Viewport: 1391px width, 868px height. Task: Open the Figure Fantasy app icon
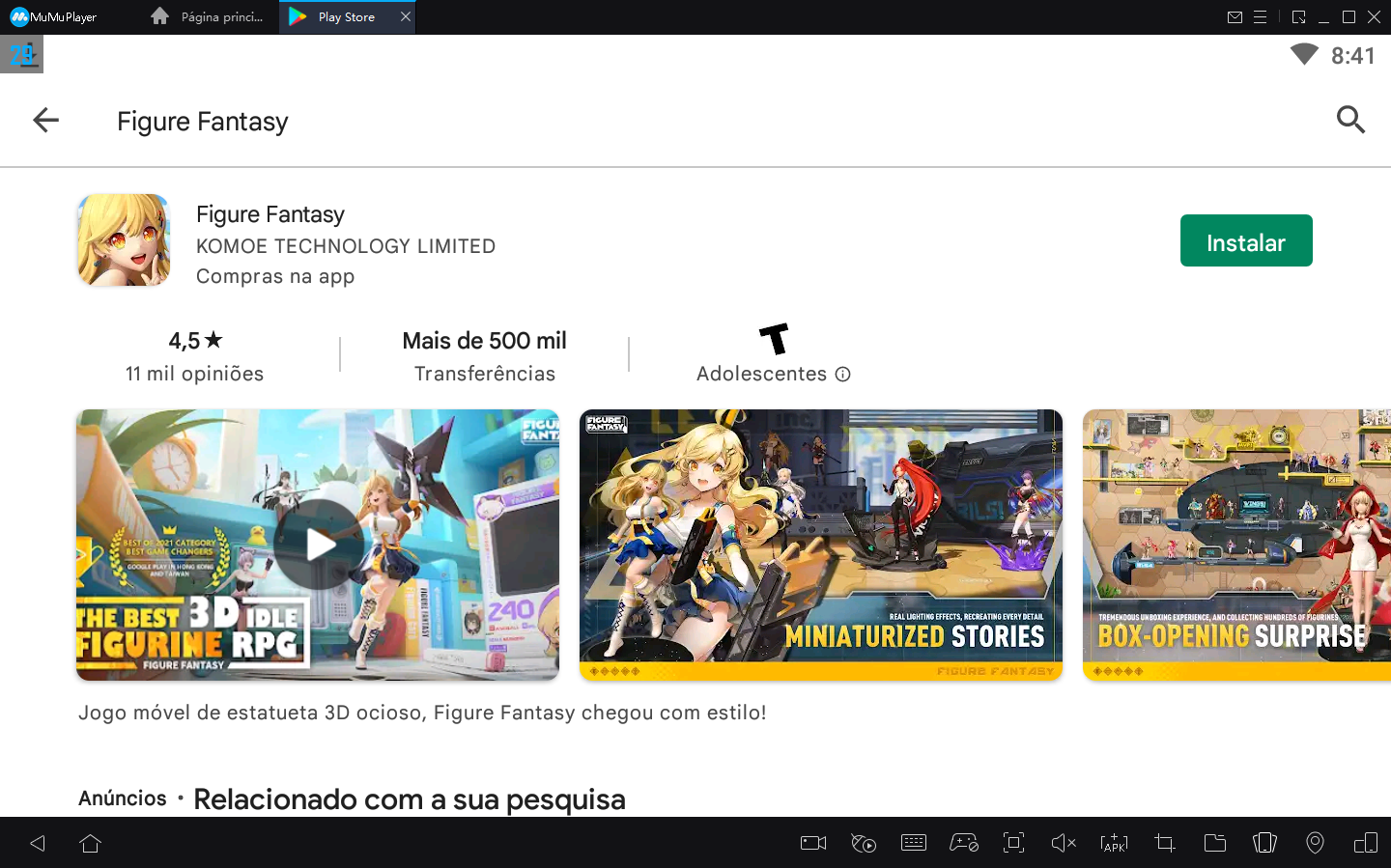pos(124,240)
